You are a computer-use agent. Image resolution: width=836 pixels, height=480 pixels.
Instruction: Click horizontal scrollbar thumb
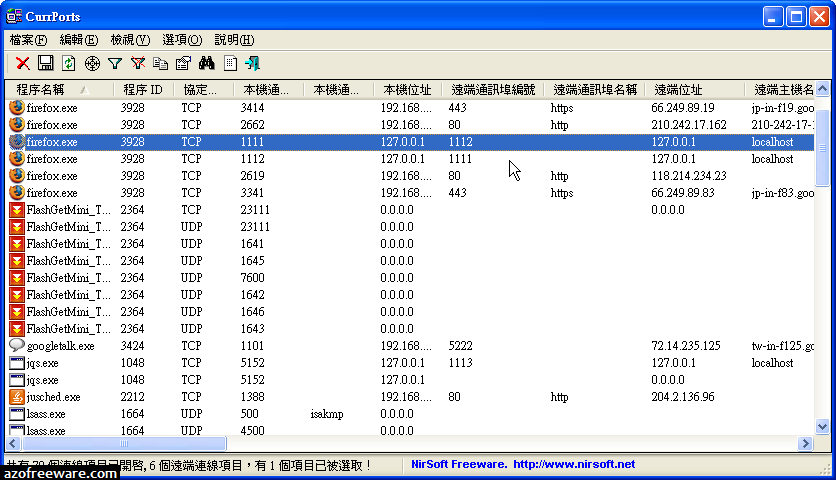[x=124, y=443]
